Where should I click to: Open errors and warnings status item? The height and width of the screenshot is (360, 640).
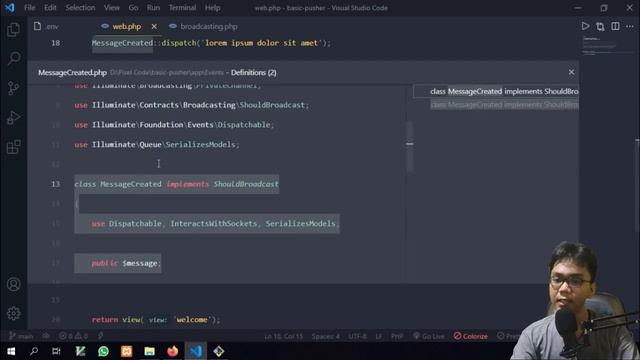pos(73,336)
